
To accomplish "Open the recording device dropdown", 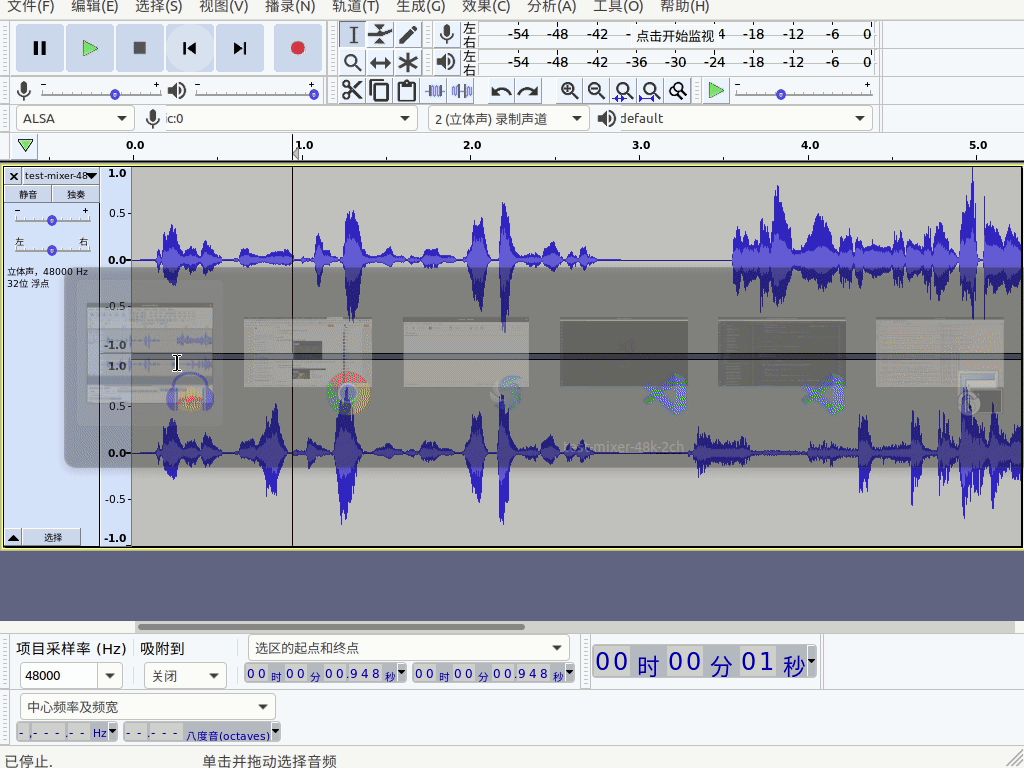I will [x=291, y=118].
